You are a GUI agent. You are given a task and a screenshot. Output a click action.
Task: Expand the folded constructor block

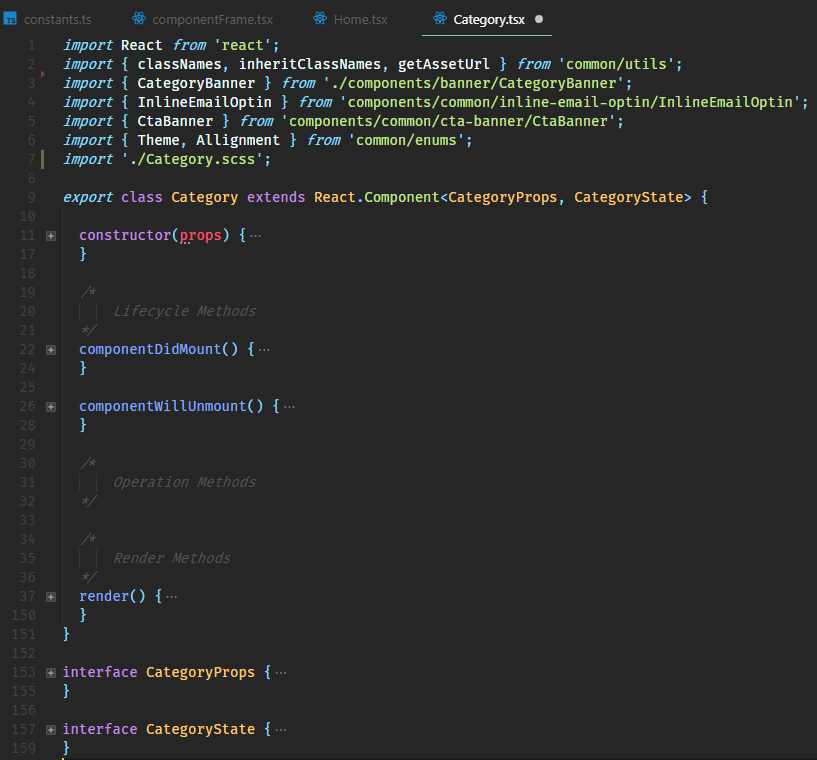click(51, 235)
